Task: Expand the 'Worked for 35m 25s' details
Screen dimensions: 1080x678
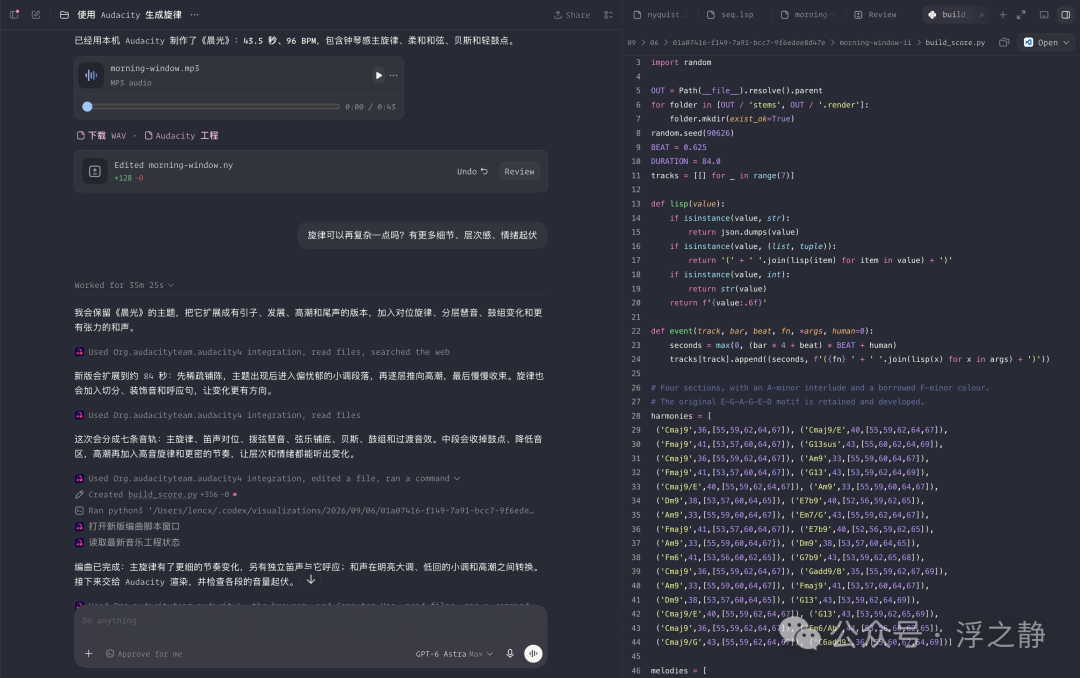Action: (x=124, y=285)
